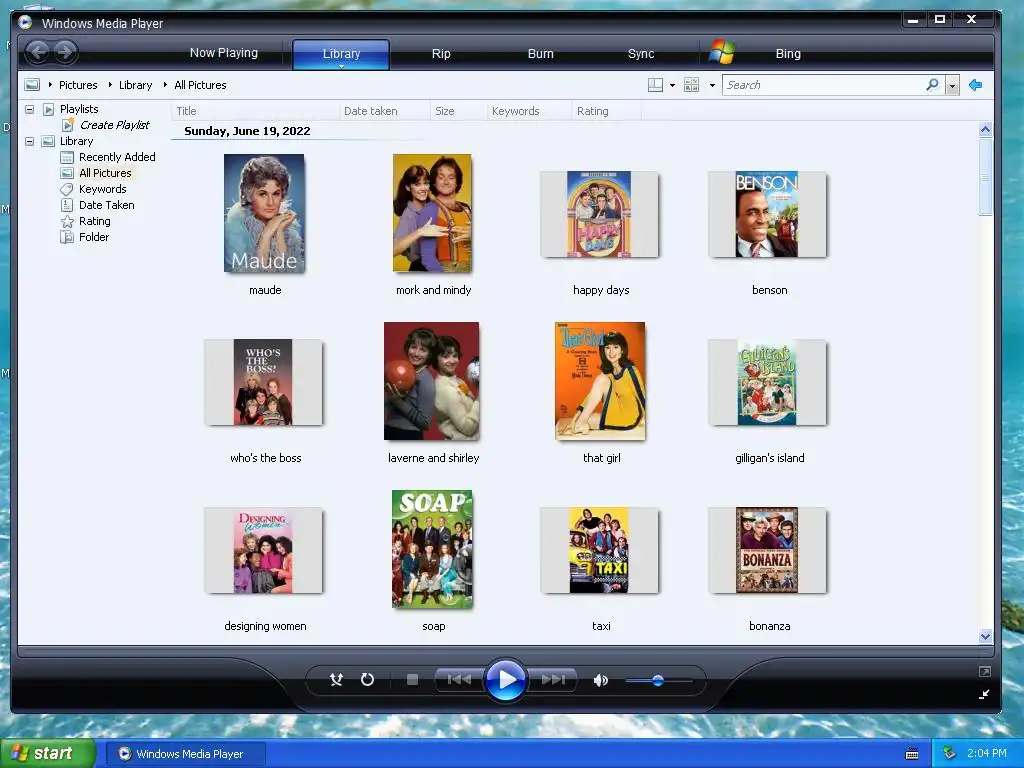
Task: Collapse the Library tree node
Action: (x=29, y=141)
